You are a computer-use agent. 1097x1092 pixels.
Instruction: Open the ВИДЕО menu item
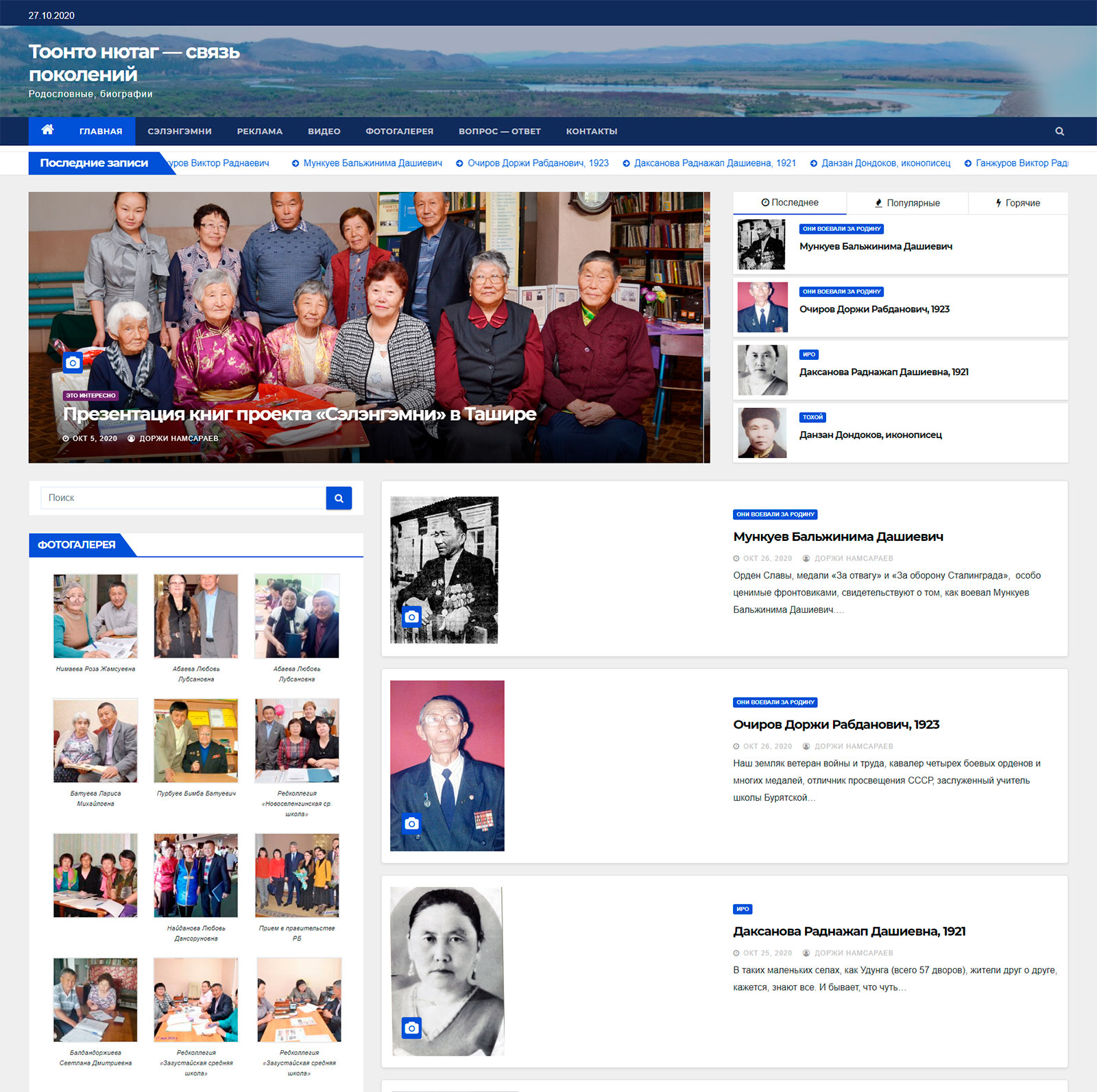click(x=324, y=131)
